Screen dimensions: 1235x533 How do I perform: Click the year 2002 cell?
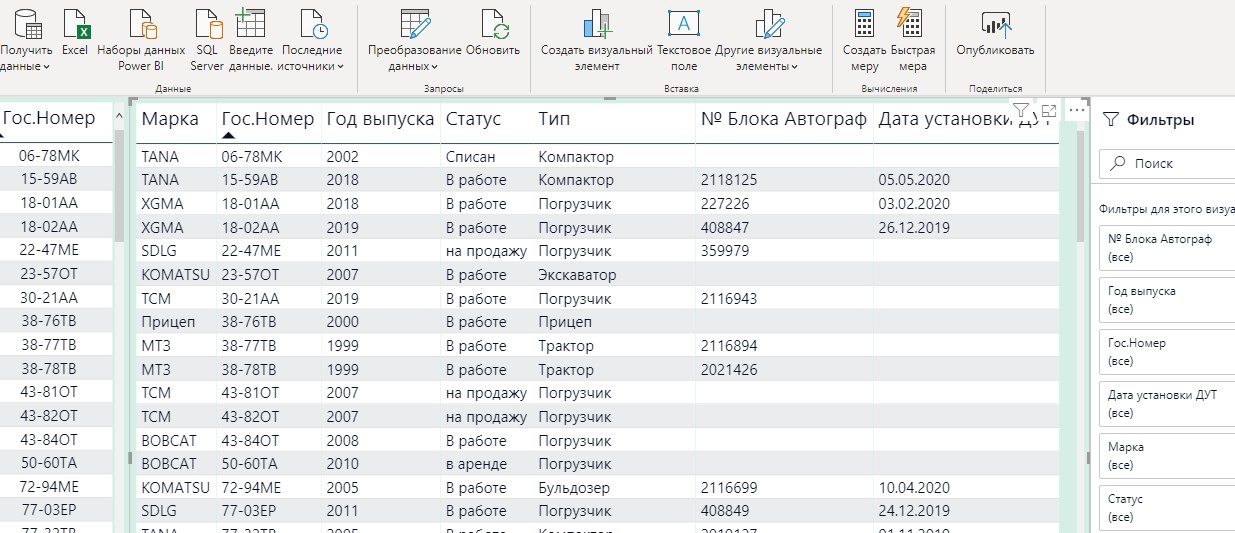(x=342, y=157)
